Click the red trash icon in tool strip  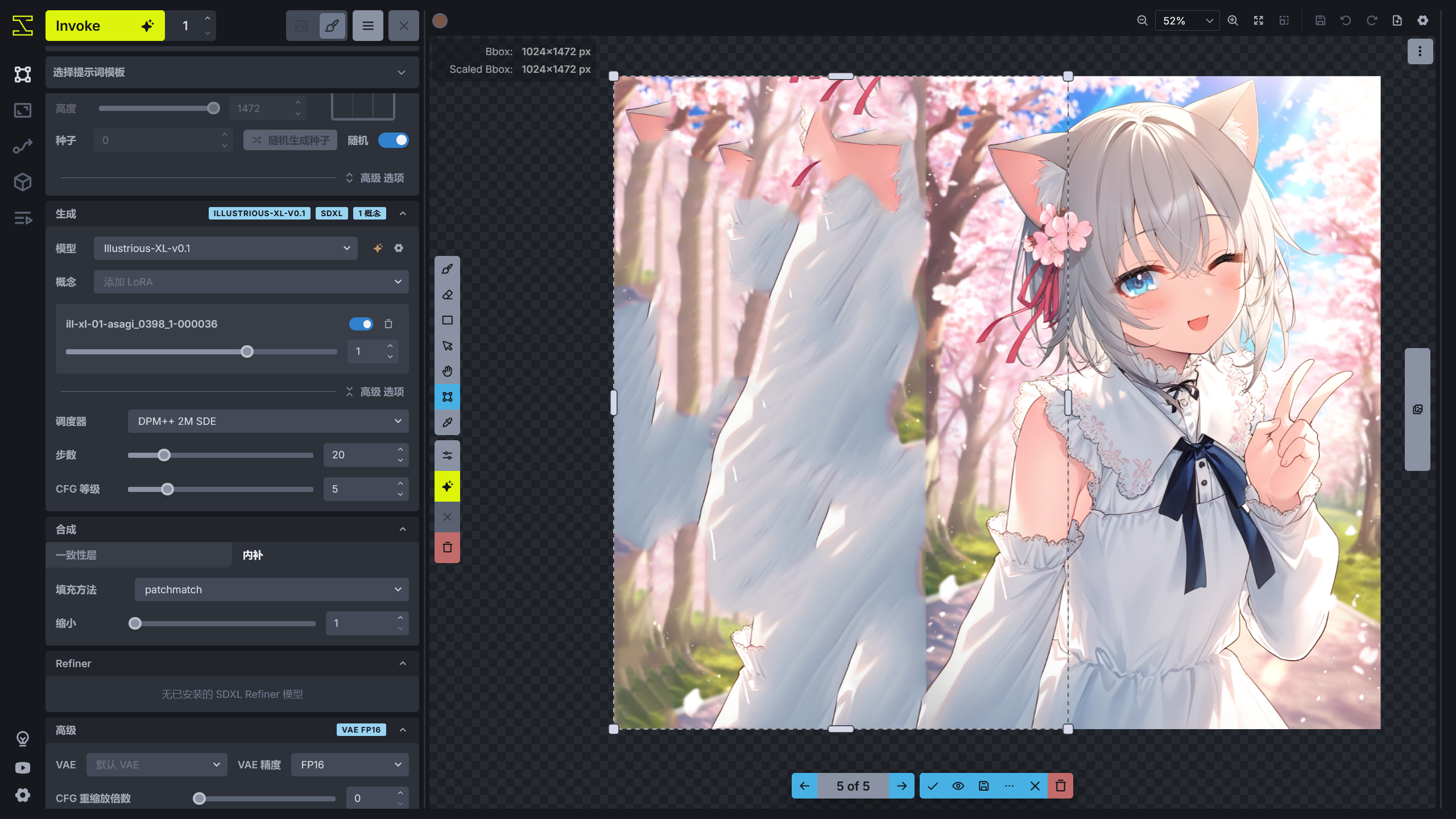(447, 547)
